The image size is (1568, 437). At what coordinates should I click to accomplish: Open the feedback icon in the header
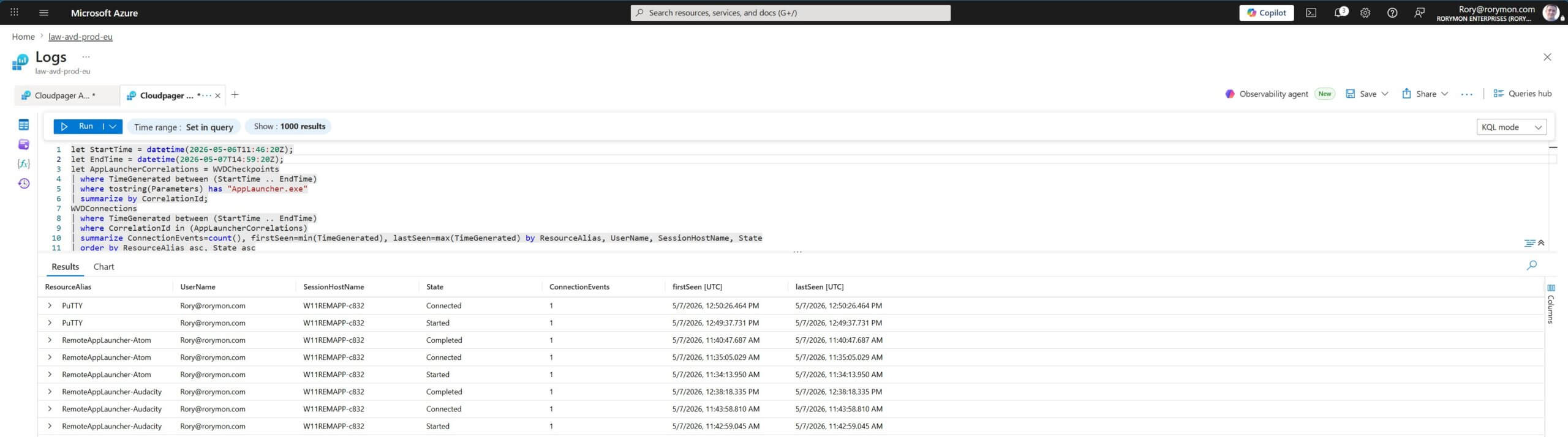[x=1419, y=12]
